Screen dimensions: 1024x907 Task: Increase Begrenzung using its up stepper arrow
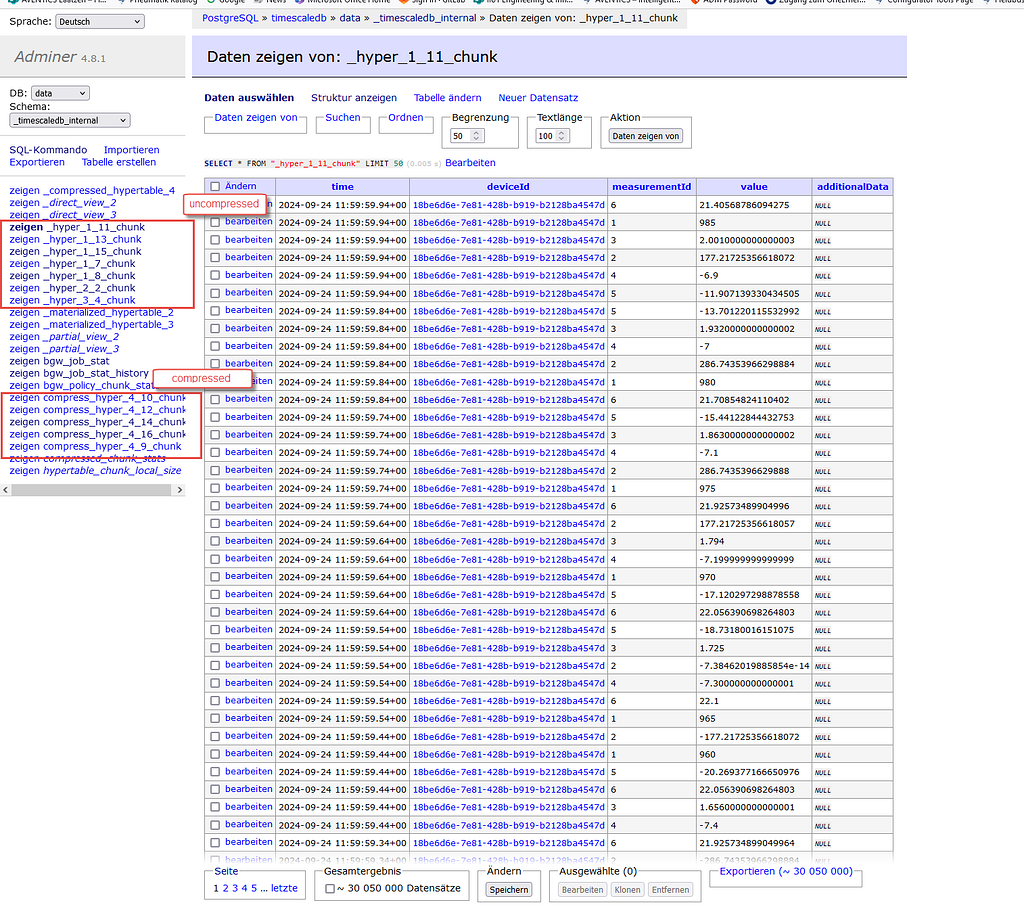click(x=475, y=130)
